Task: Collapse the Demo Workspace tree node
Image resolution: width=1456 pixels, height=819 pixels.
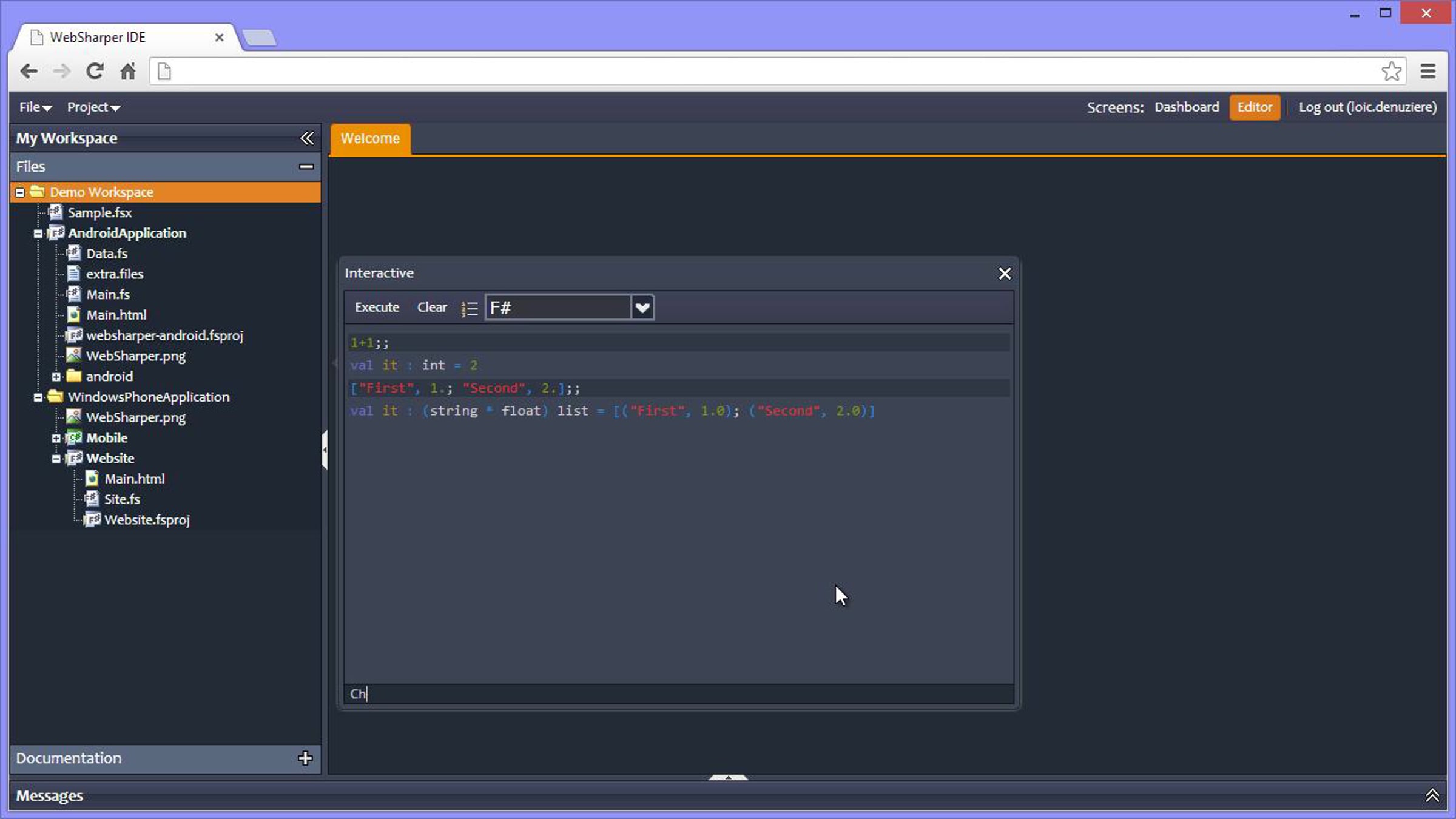Action: [20, 192]
